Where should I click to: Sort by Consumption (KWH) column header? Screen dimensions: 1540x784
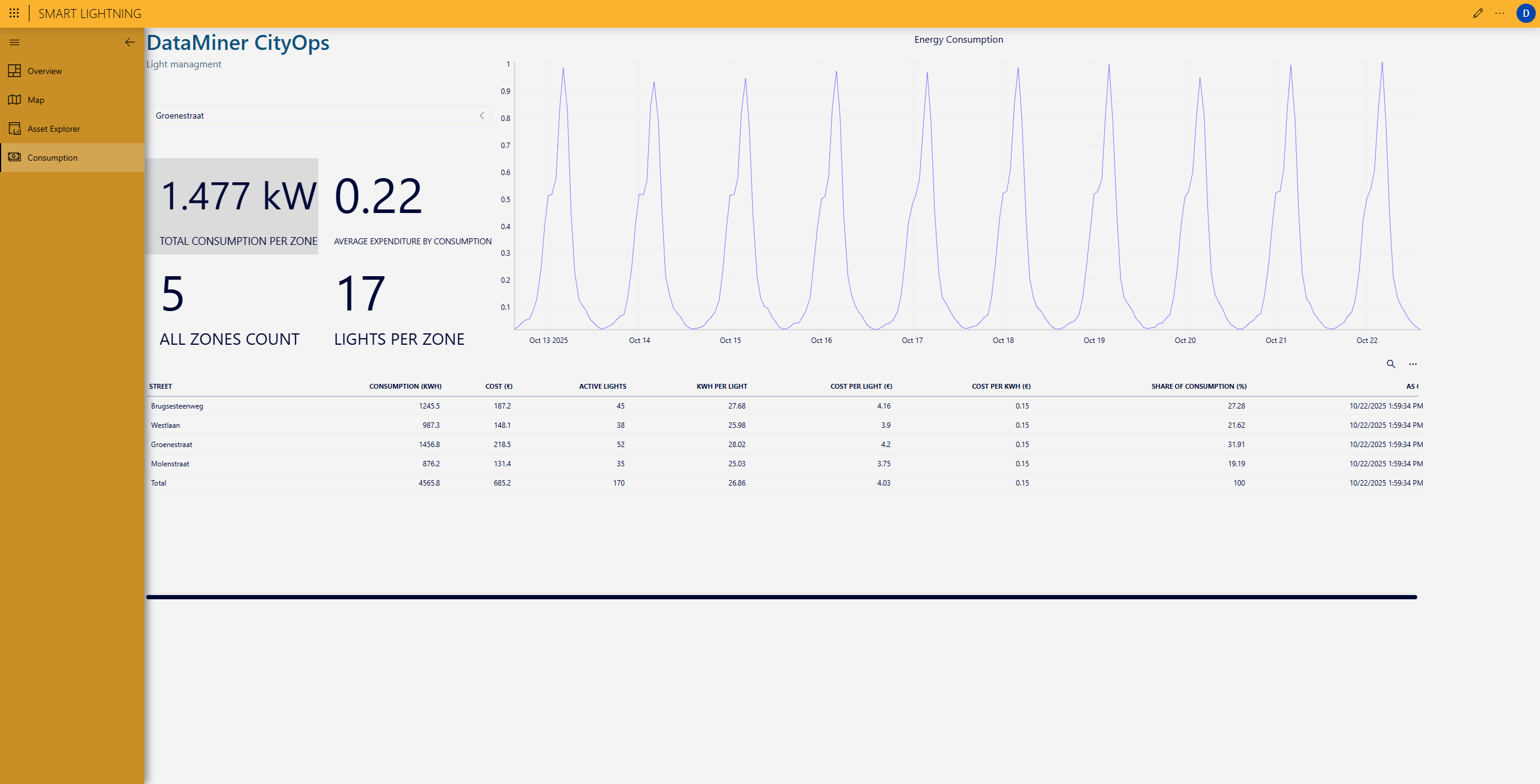tap(405, 386)
